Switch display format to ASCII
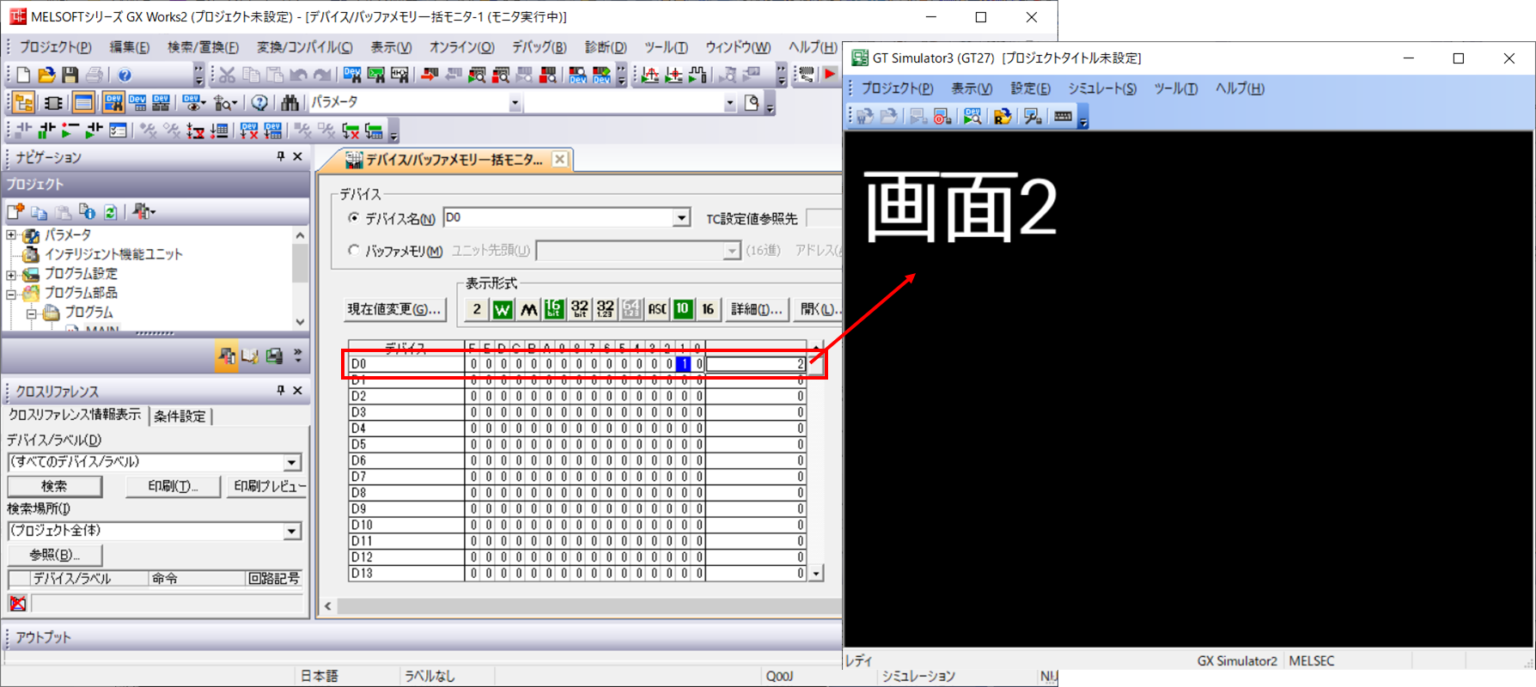The image size is (1536, 687). click(657, 309)
